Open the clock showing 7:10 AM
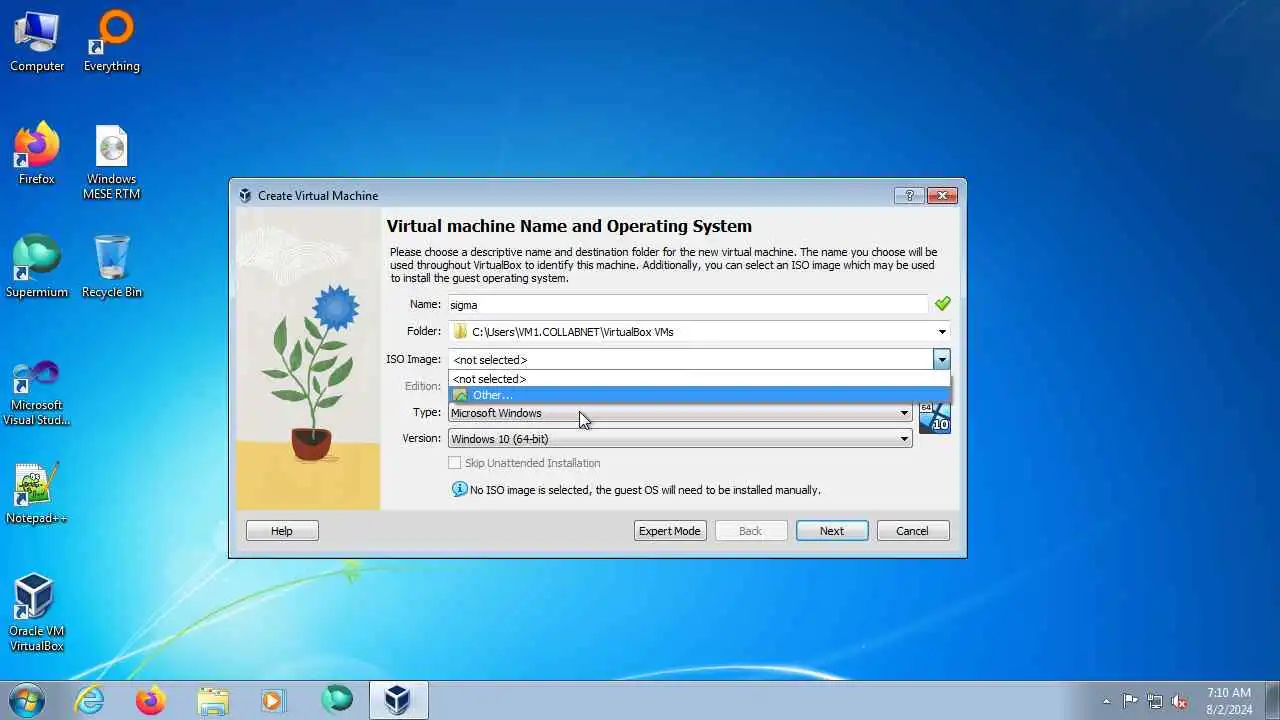The width and height of the screenshot is (1280, 720). pos(1229,700)
